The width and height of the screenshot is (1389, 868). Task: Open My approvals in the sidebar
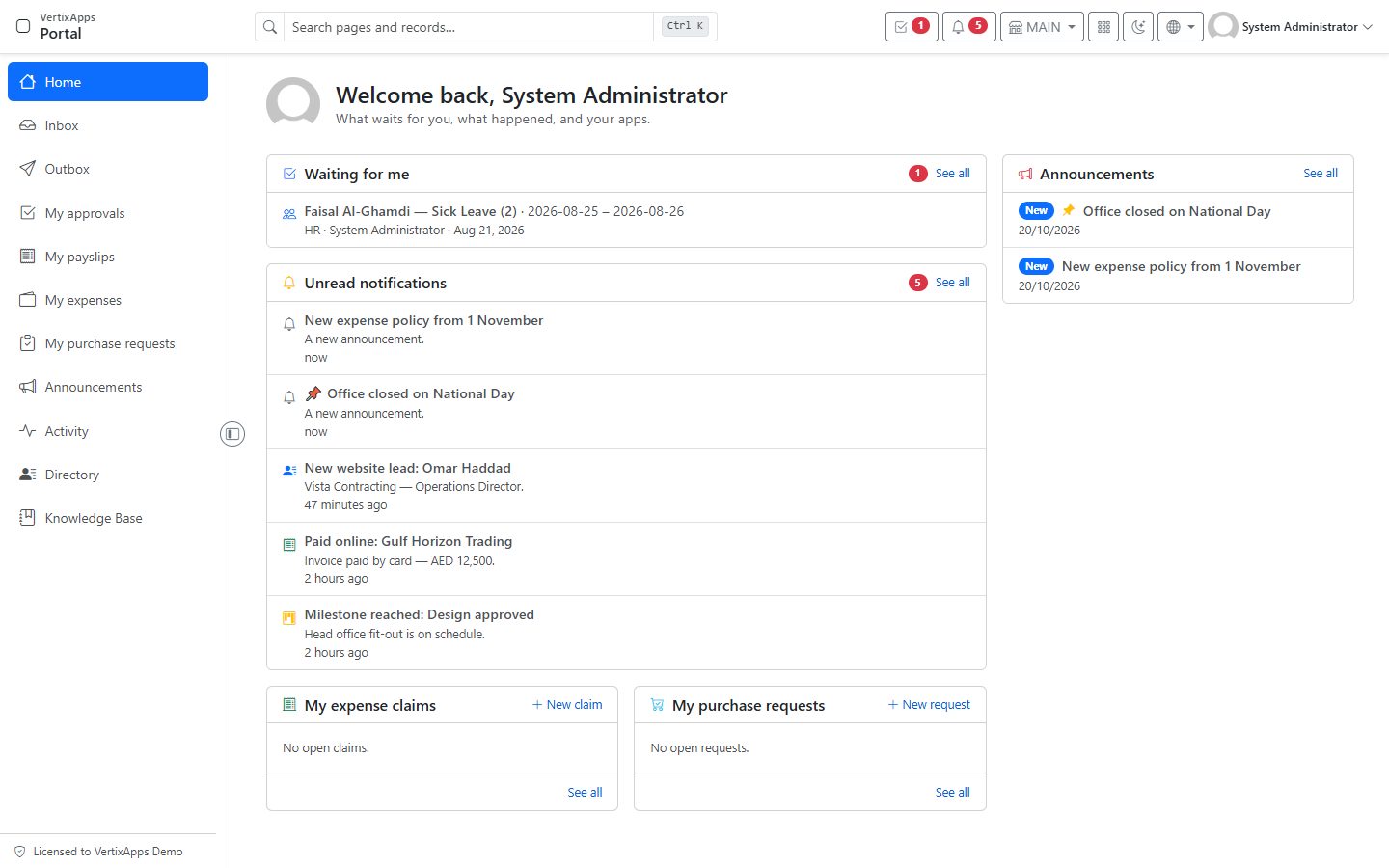[108, 213]
